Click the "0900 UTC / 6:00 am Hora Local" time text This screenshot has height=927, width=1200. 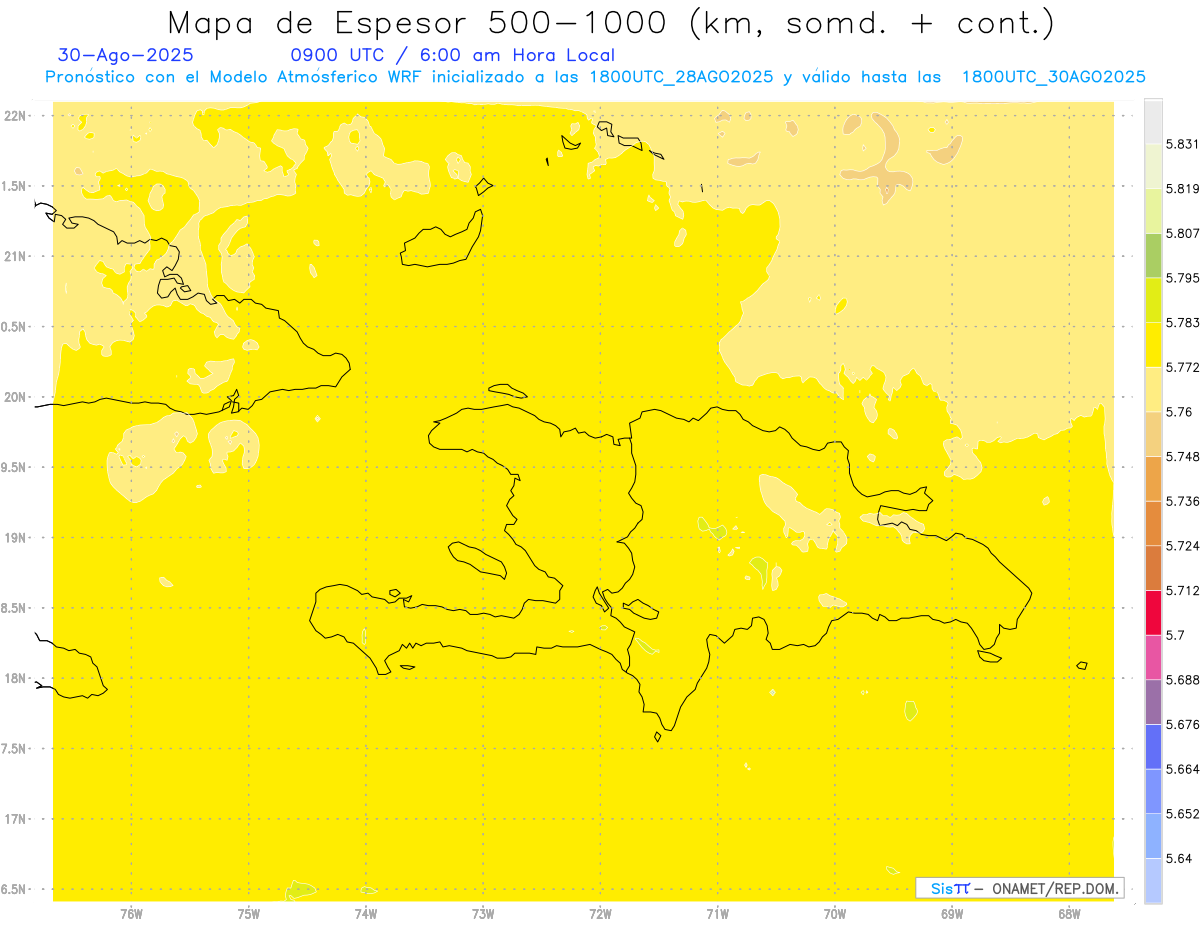tap(452, 55)
